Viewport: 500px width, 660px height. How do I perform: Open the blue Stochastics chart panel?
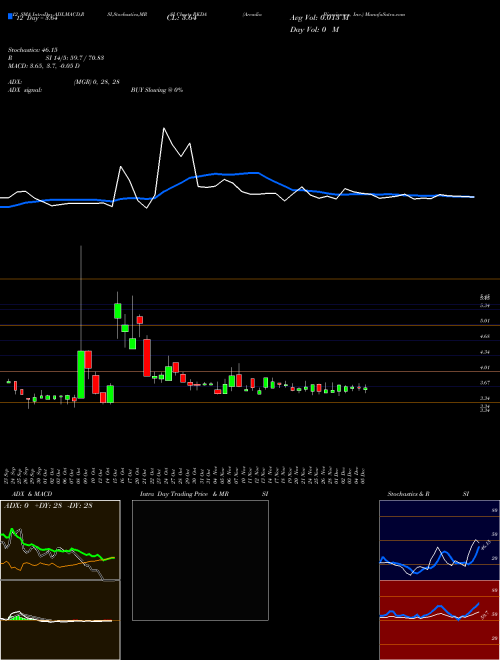pyautogui.click(x=439, y=540)
